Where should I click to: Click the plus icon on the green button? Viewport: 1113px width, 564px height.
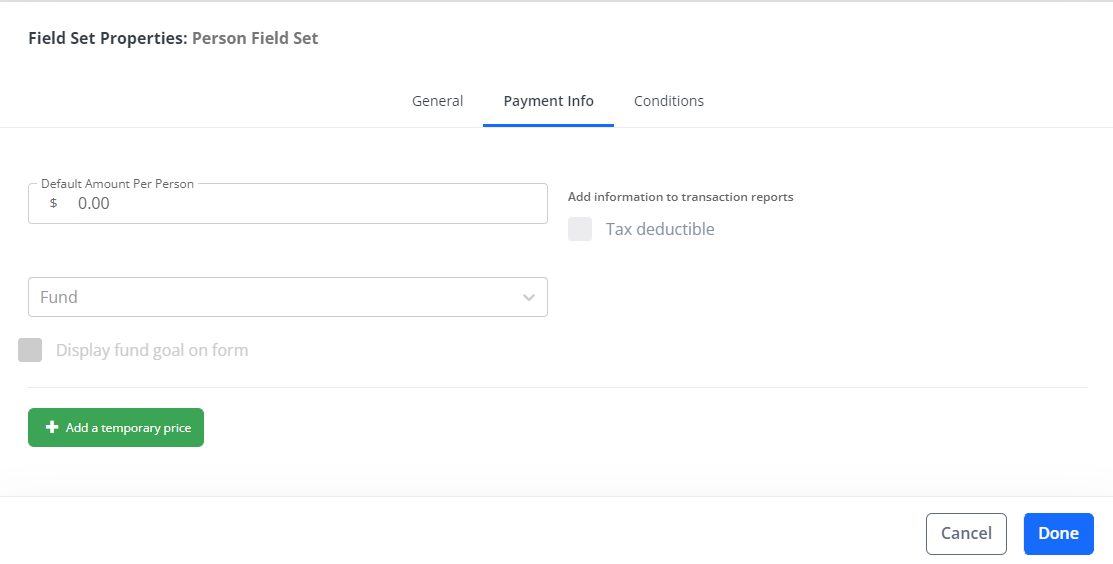pyautogui.click(x=51, y=427)
